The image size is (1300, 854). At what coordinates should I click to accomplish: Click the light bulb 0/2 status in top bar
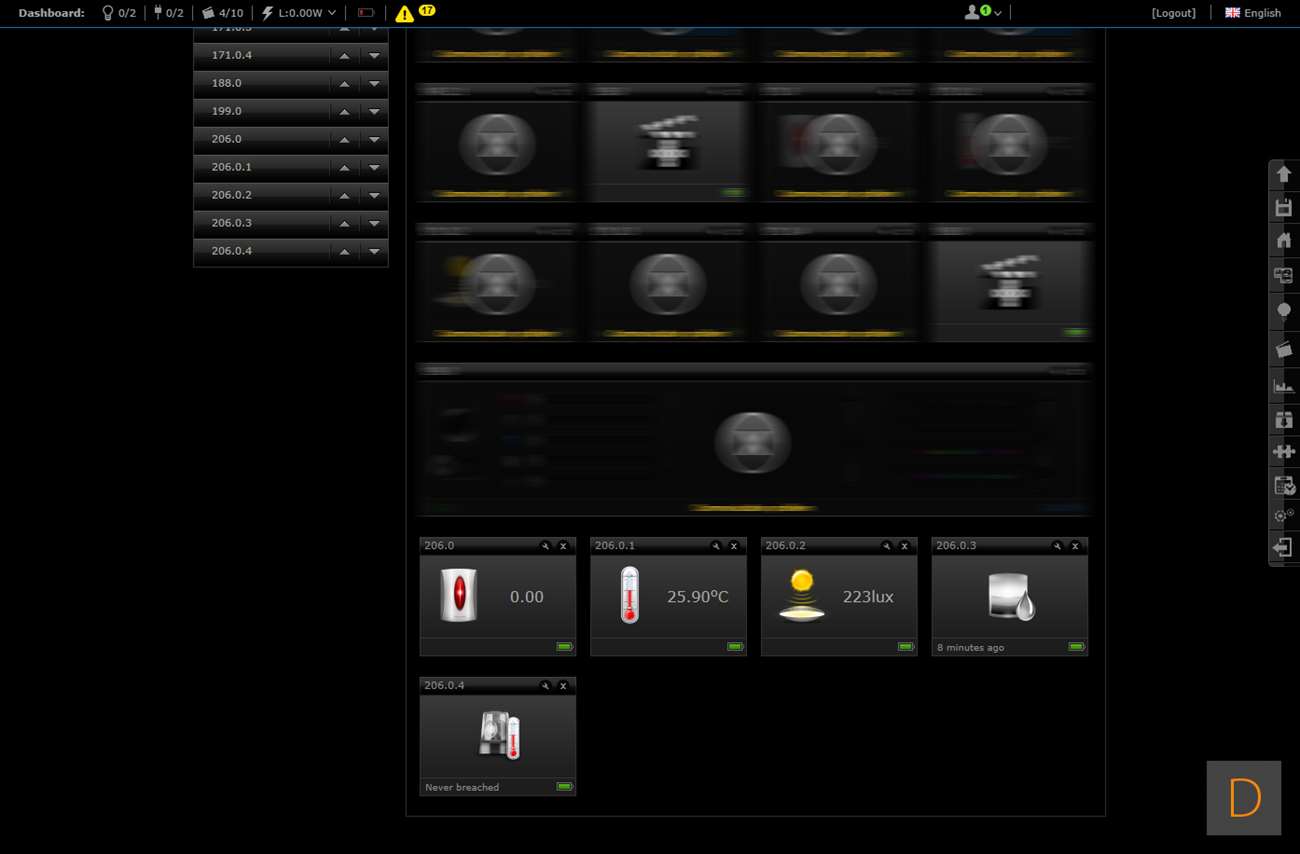(x=118, y=13)
